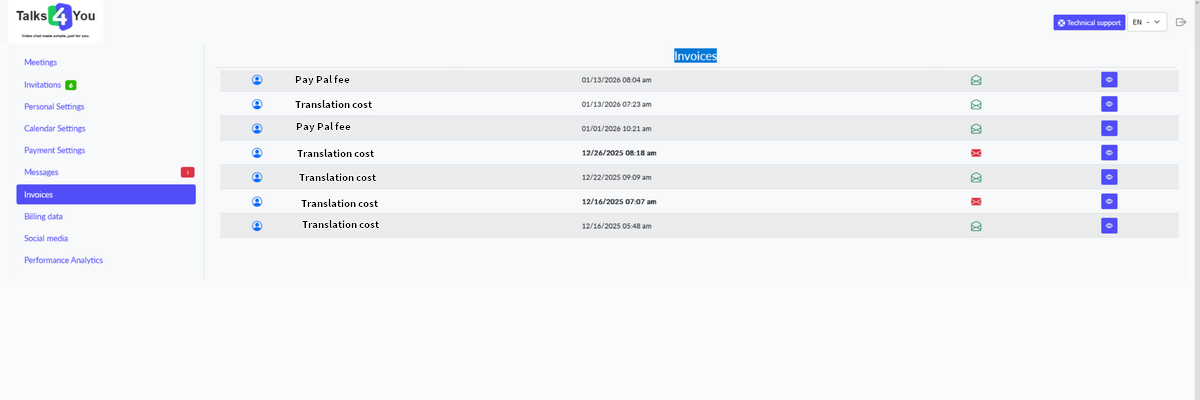
Task: Go to Personal Settings
Action: (54, 107)
